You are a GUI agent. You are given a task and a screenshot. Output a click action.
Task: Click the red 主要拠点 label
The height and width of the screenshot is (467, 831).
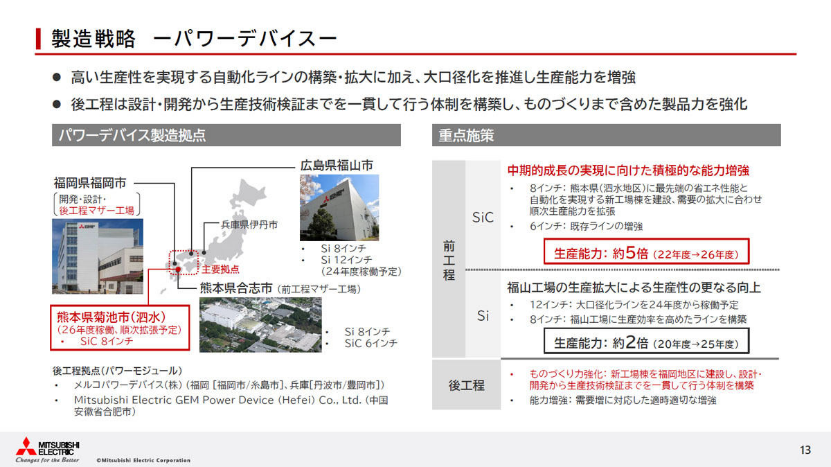[220, 269]
